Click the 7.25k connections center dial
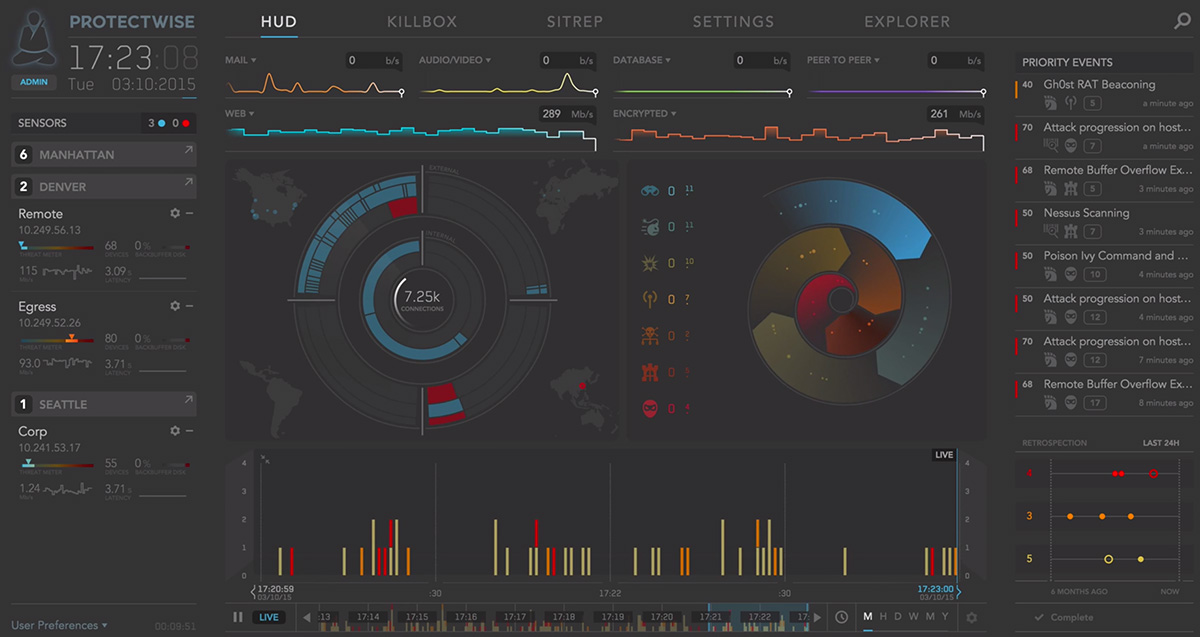Screen dimensions: 1200x637 (421, 300)
